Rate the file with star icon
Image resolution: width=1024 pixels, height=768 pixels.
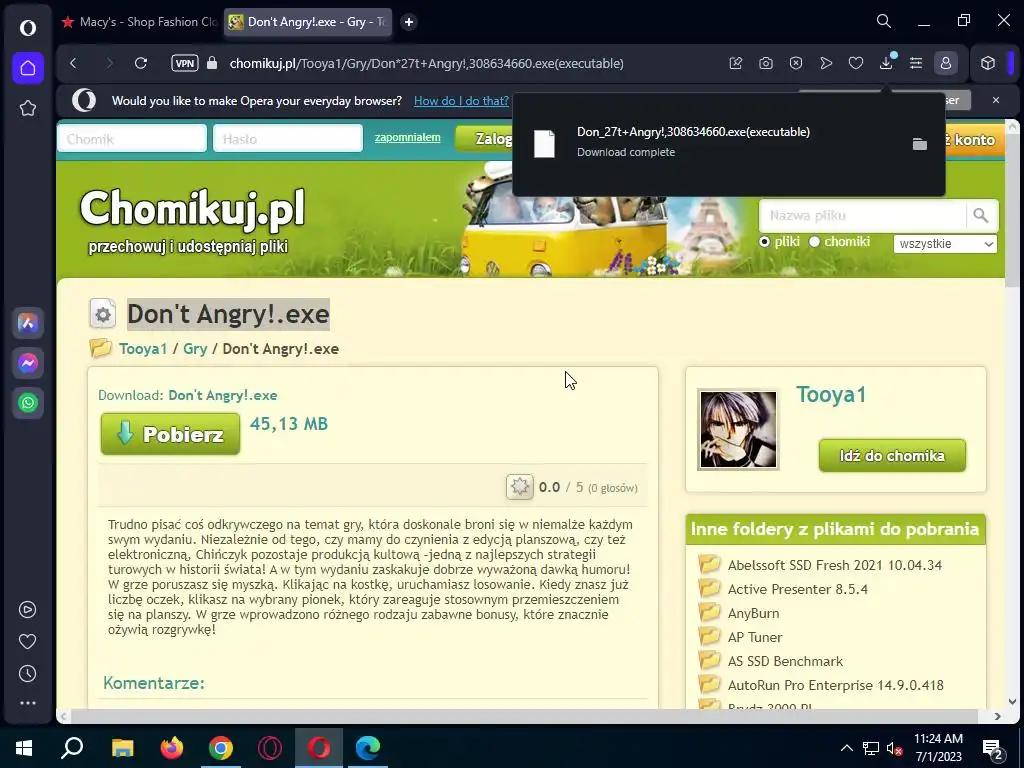pyautogui.click(x=520, y=487)
